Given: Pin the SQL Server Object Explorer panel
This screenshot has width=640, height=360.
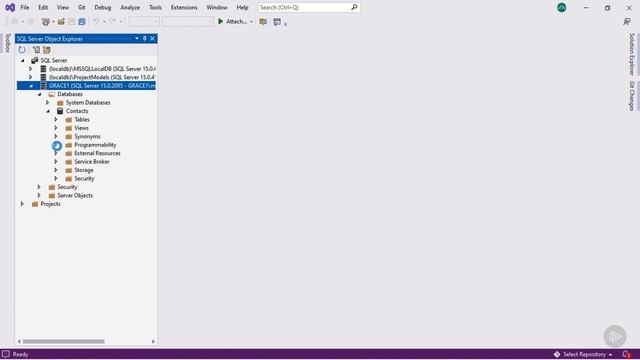Looking at the screenshot, I should [x=144, y=38].
